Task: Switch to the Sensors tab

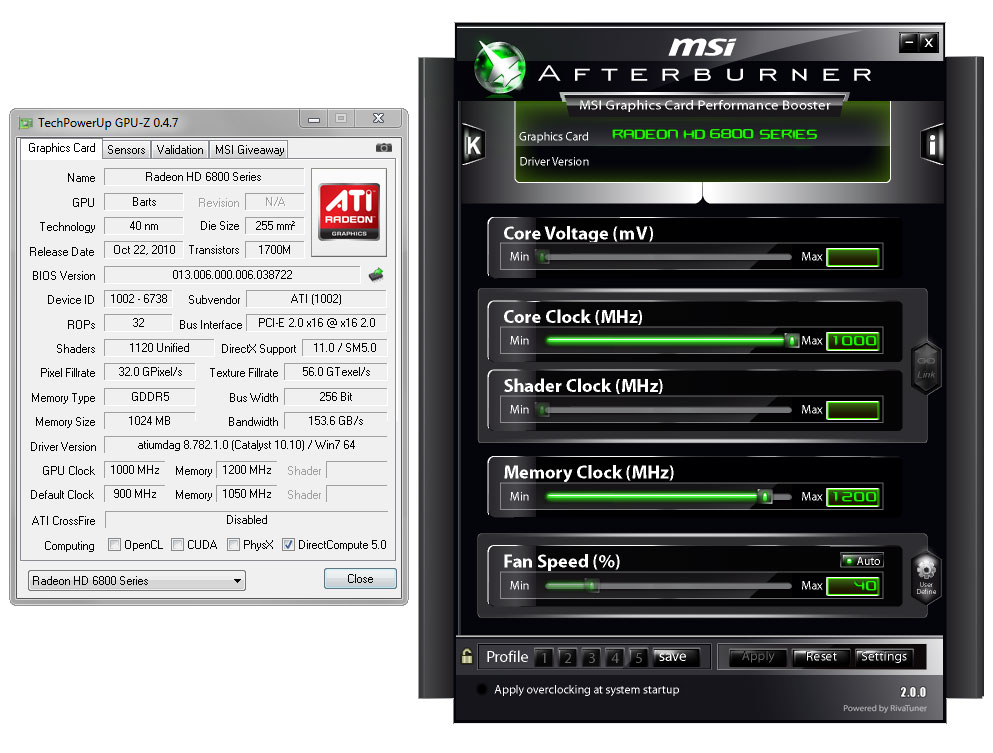Action: pos(126,149)
